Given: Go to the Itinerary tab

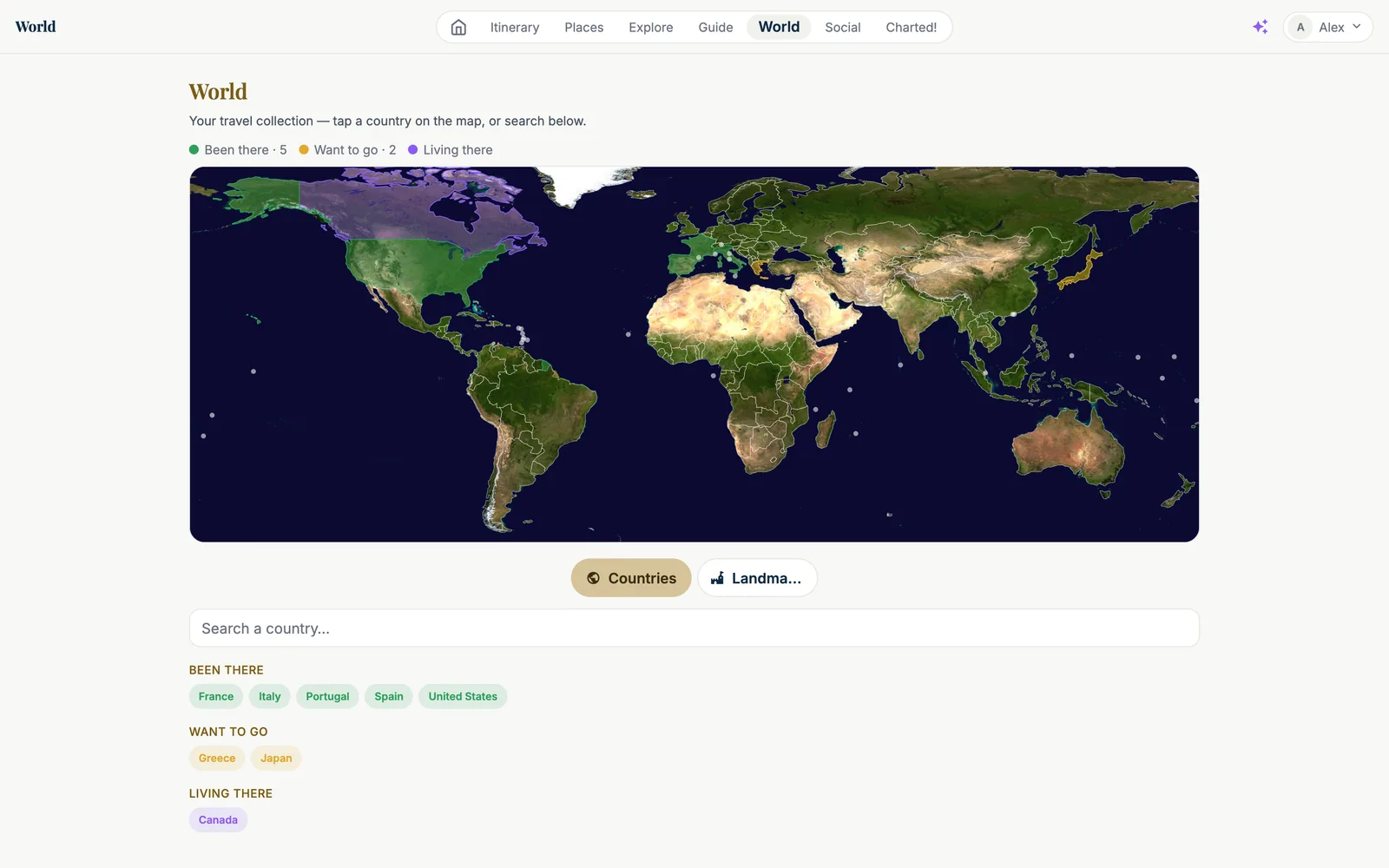Looking at the screenshot, I should coord(515,27).
